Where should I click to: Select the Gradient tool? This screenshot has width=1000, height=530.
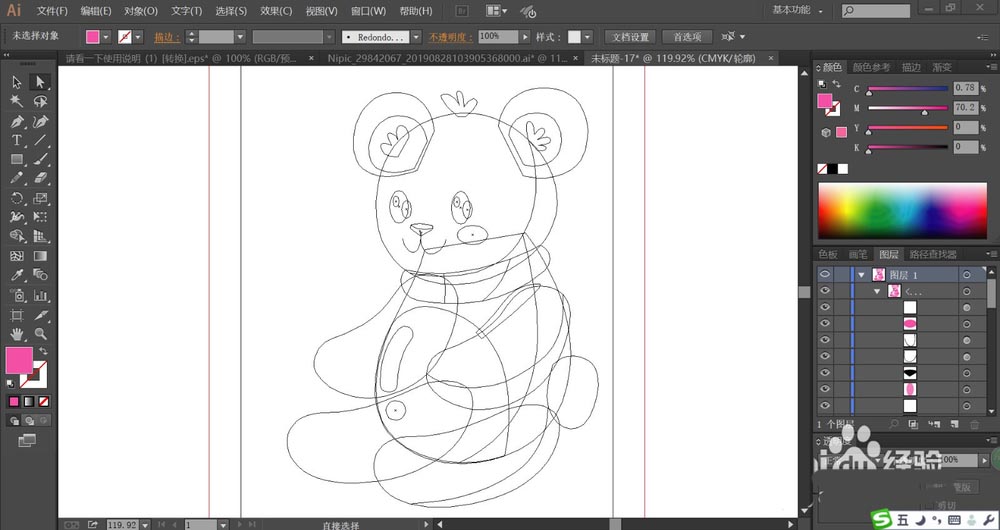(40, 256)
